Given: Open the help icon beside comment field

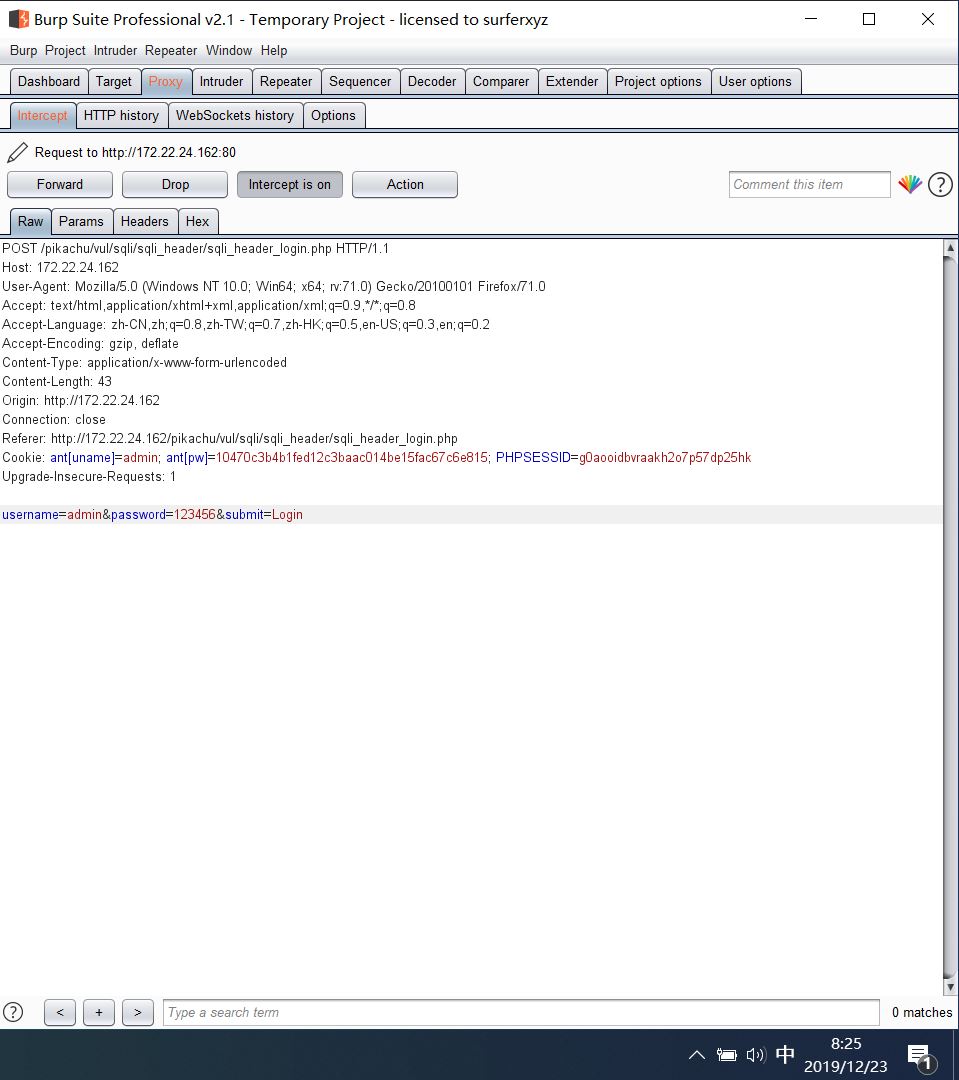Looking at the screenshot, I should pyautogui.click(x=940, y=184).
